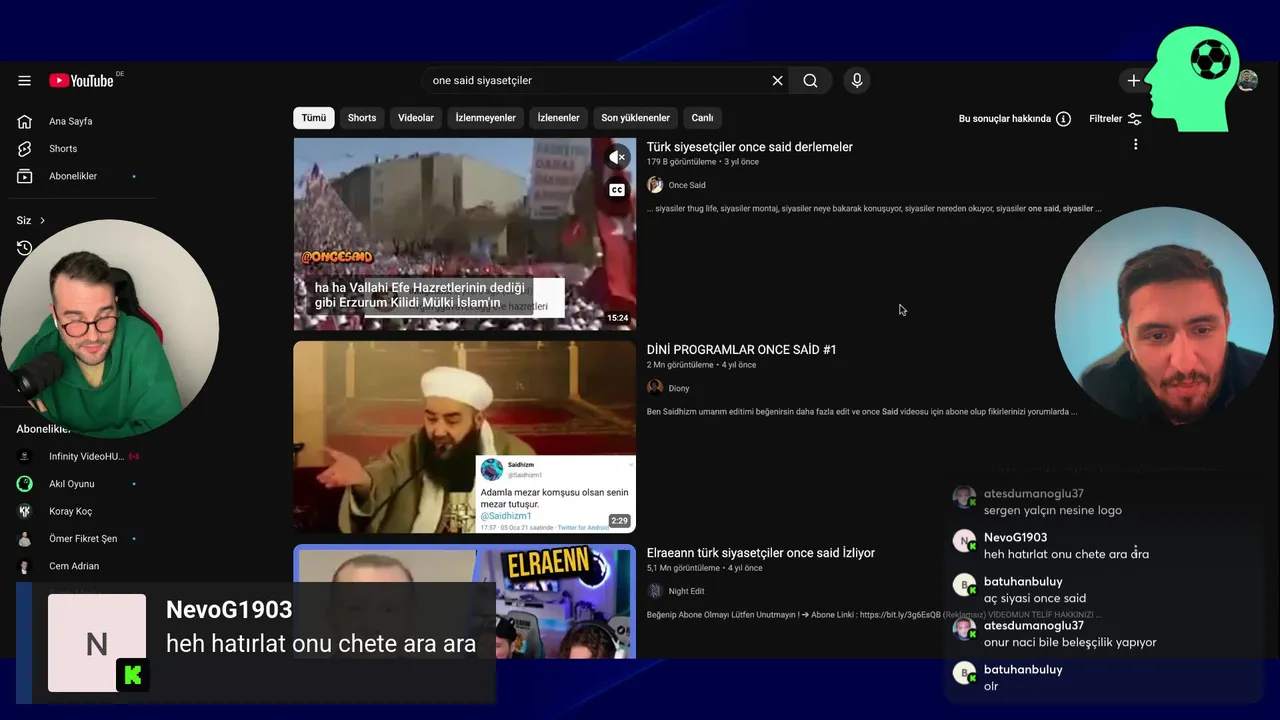Toggle CC captions on the first video preview
The width and height of the screenshot is (1280, 720).
pyautogui.click(x=618, y=190)
